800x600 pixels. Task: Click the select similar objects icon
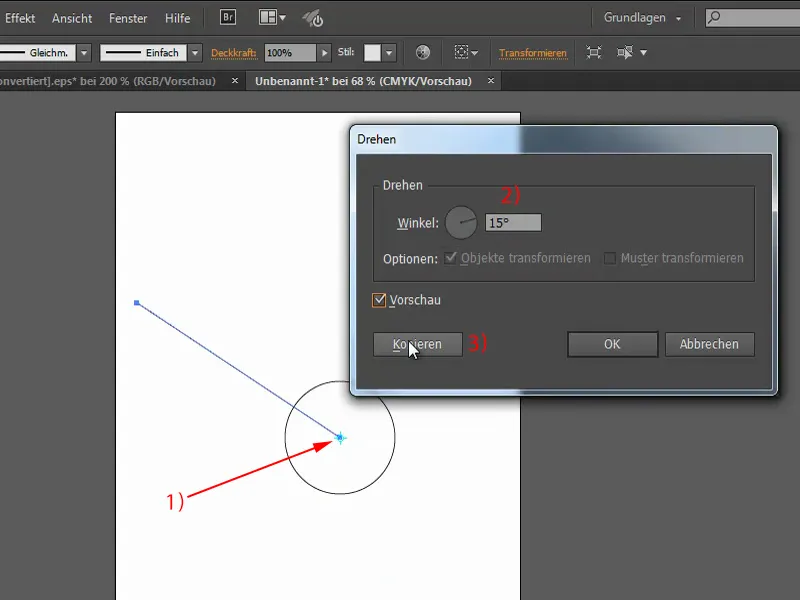[x=625, y=52]
